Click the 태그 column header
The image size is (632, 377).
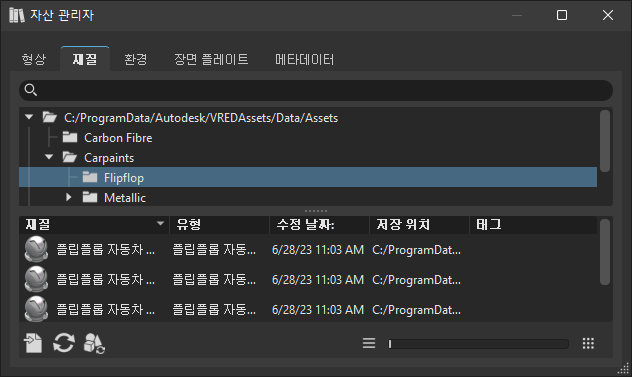pyautogui.click(x=533, y=225)
